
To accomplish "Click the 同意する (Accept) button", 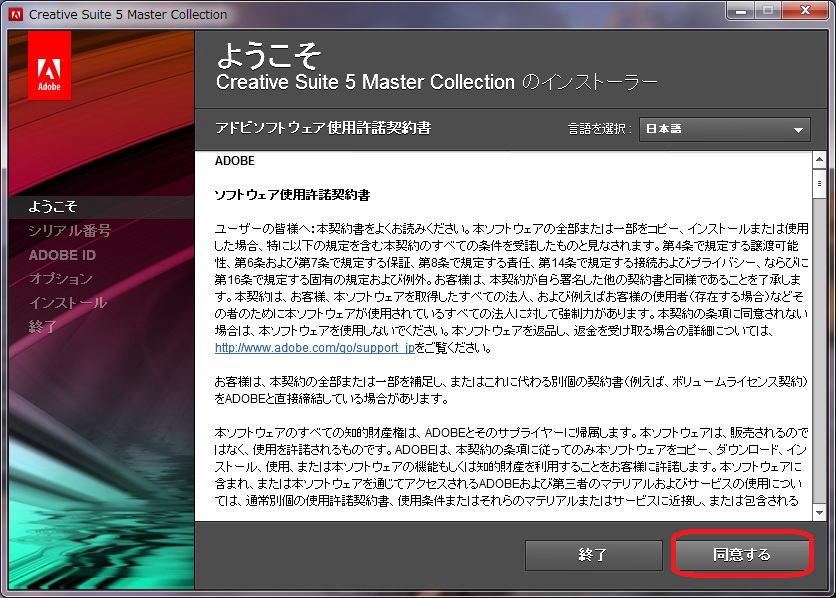I will tap(742, 555).
